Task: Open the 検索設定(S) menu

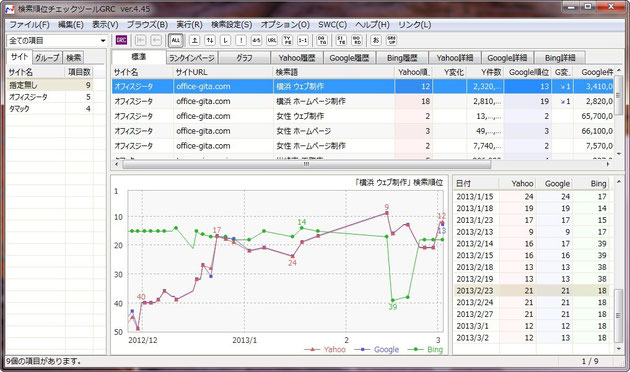Action: tap(231, 25)
